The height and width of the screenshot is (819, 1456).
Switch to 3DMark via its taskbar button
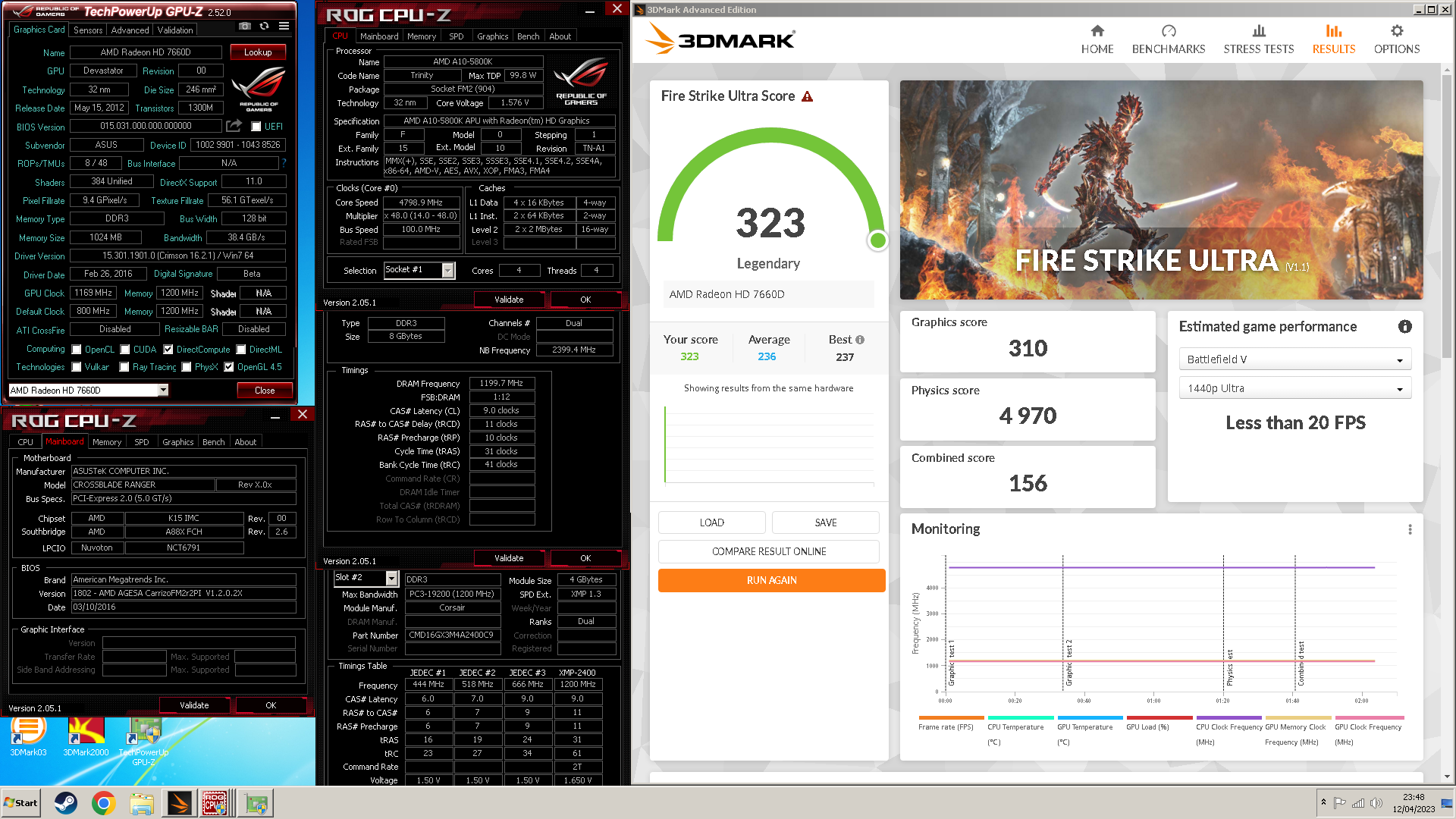(180, 803)
